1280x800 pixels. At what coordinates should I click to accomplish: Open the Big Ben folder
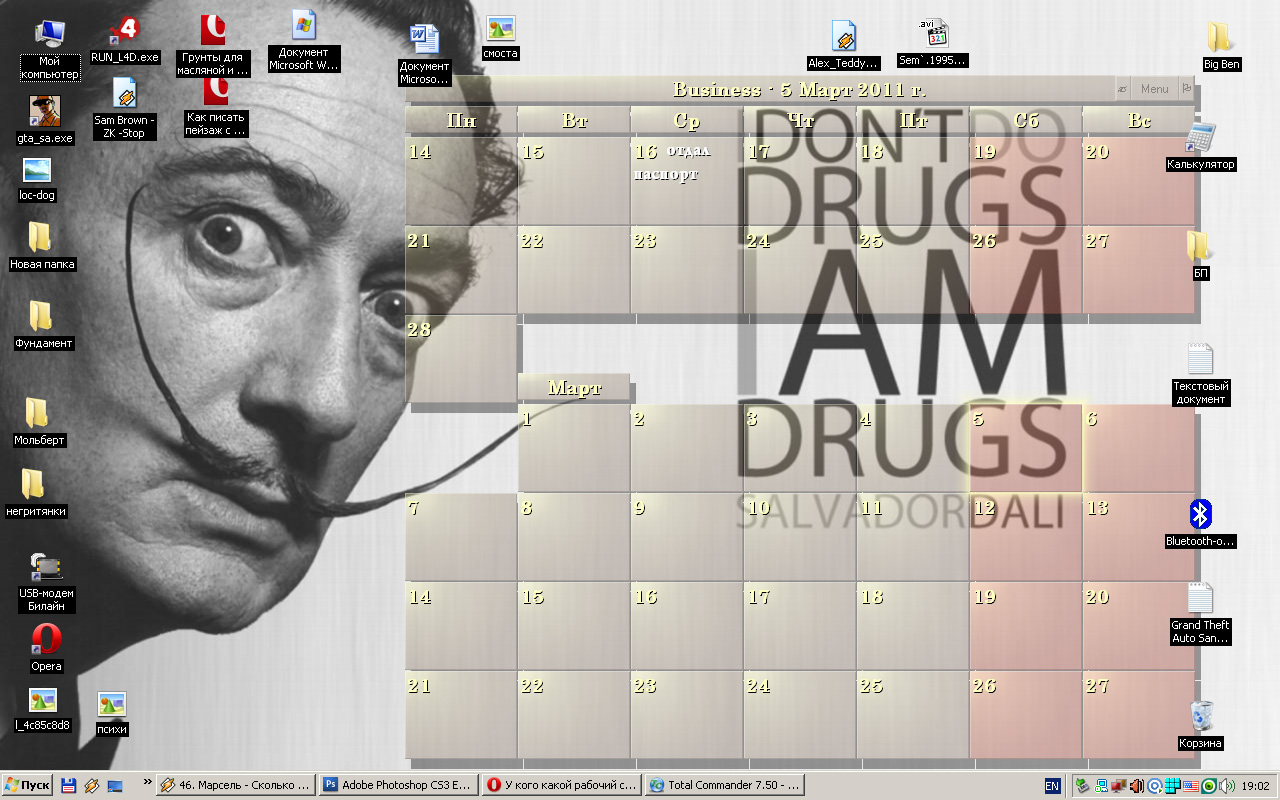click(1220, 39)
